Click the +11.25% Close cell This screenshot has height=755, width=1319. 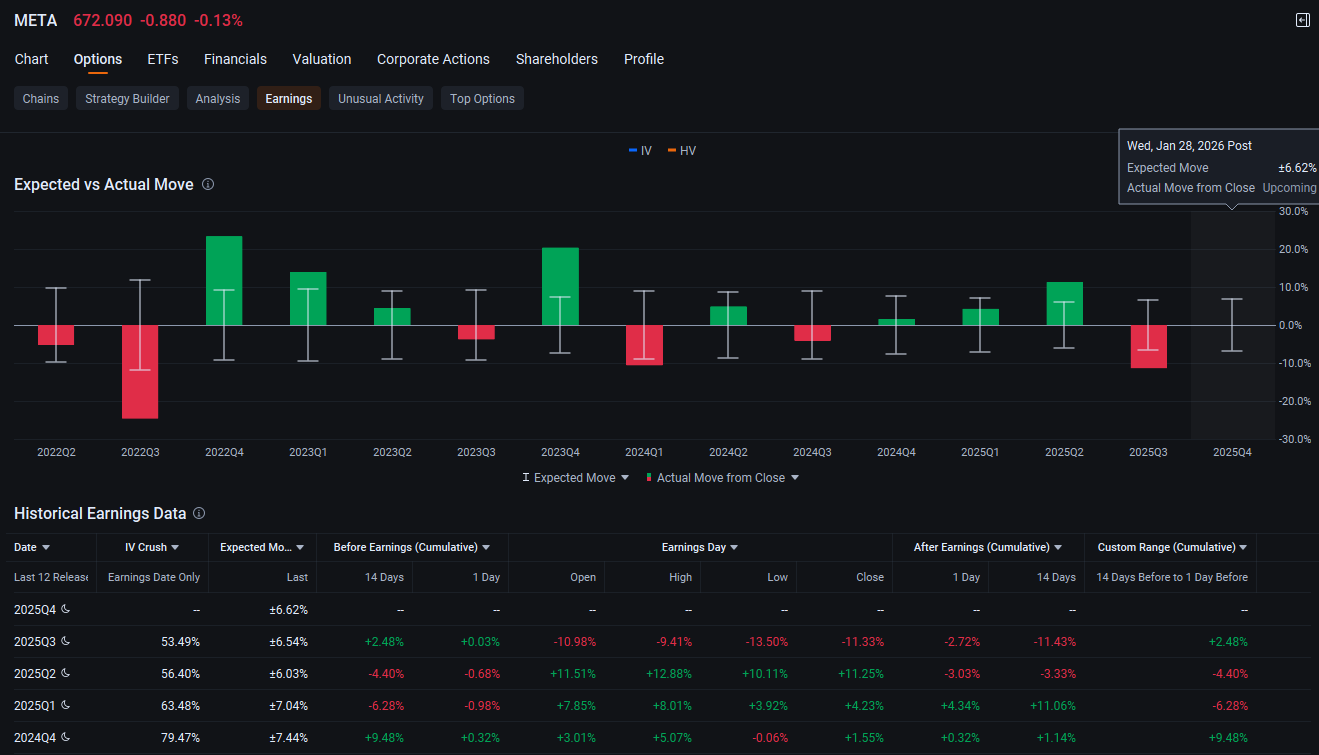(861, 673)
